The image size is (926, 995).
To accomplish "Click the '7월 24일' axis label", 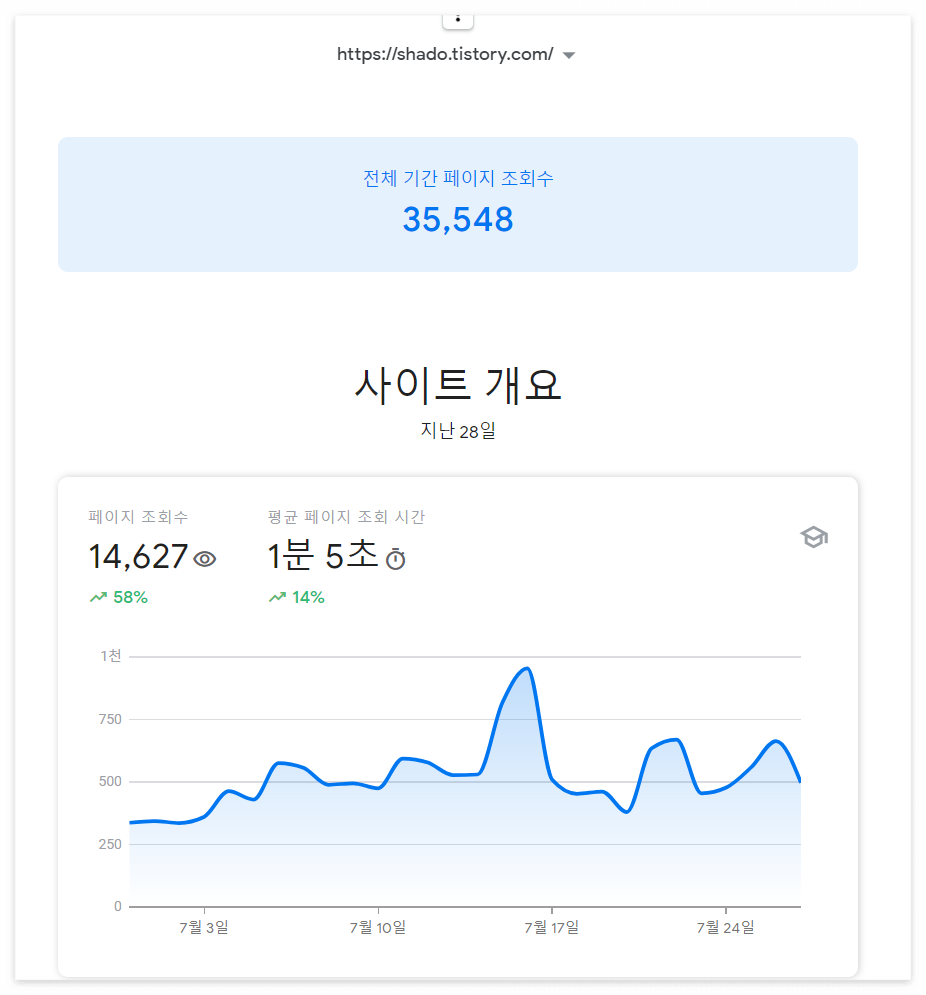I will point(725,928).
